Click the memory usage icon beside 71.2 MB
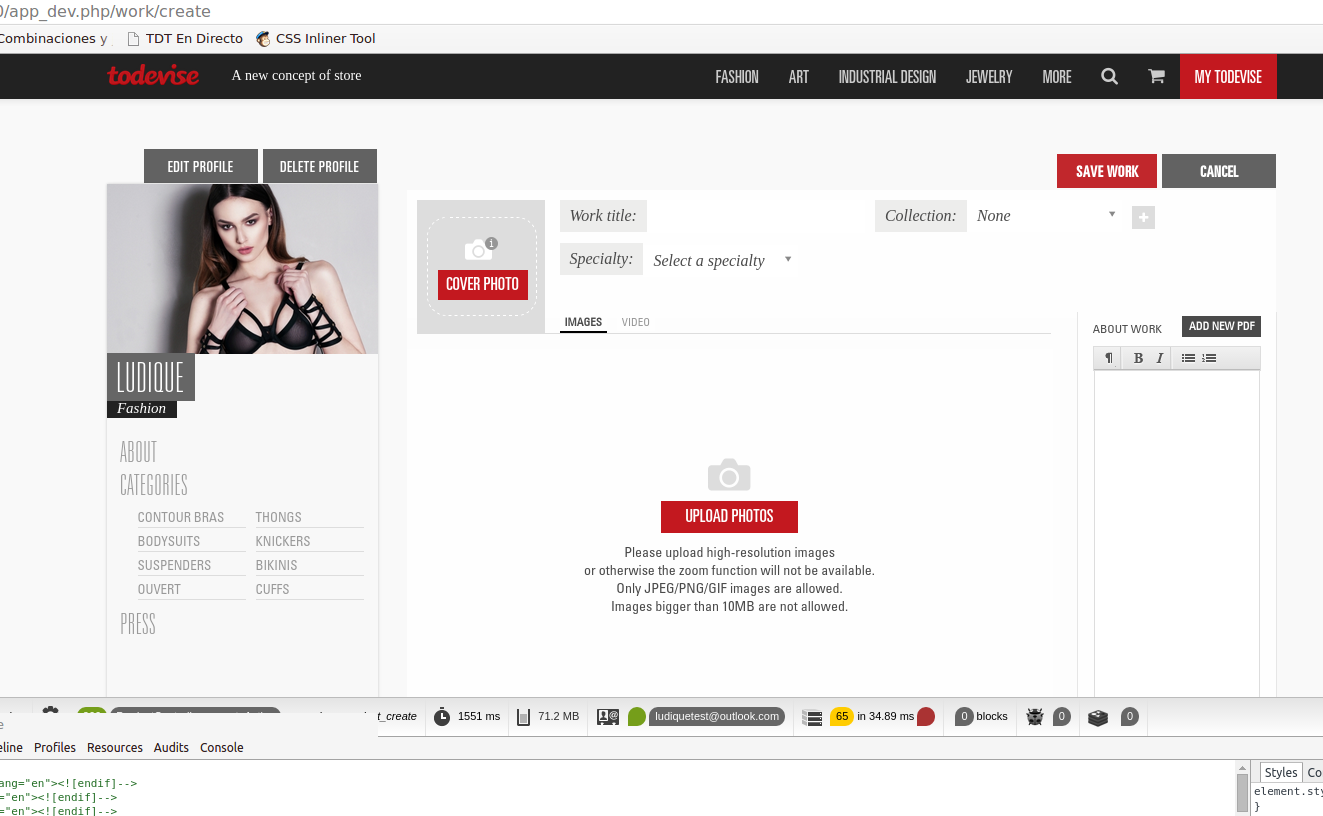This screenshot has height=816, width=1323. click(524, 716)
